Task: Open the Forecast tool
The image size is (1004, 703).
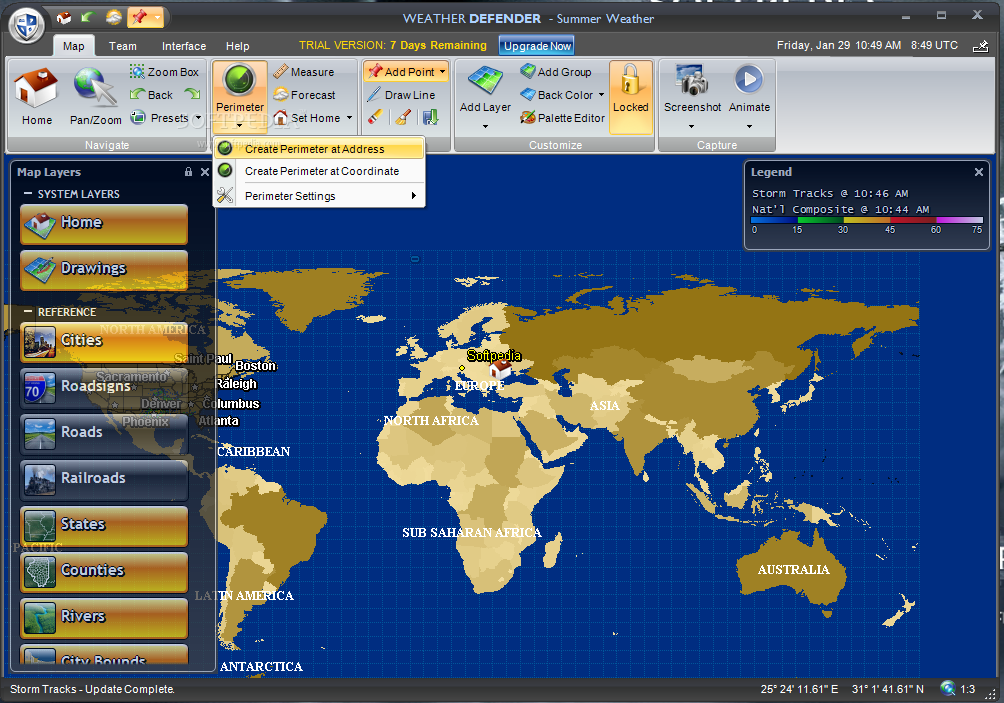Action: [x=304, y=95]
